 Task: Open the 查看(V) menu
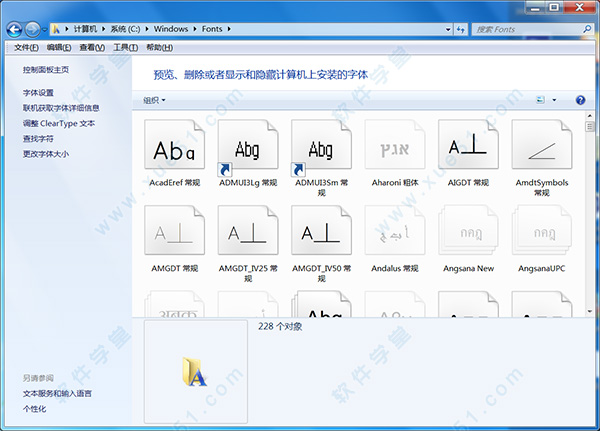92,47
